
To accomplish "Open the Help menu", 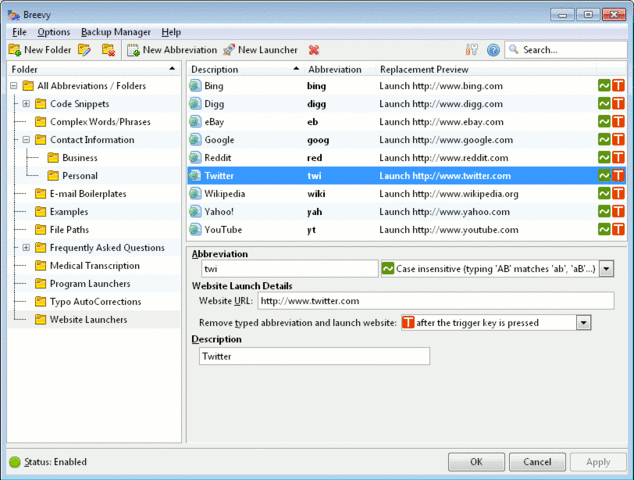I will (171, 32).
